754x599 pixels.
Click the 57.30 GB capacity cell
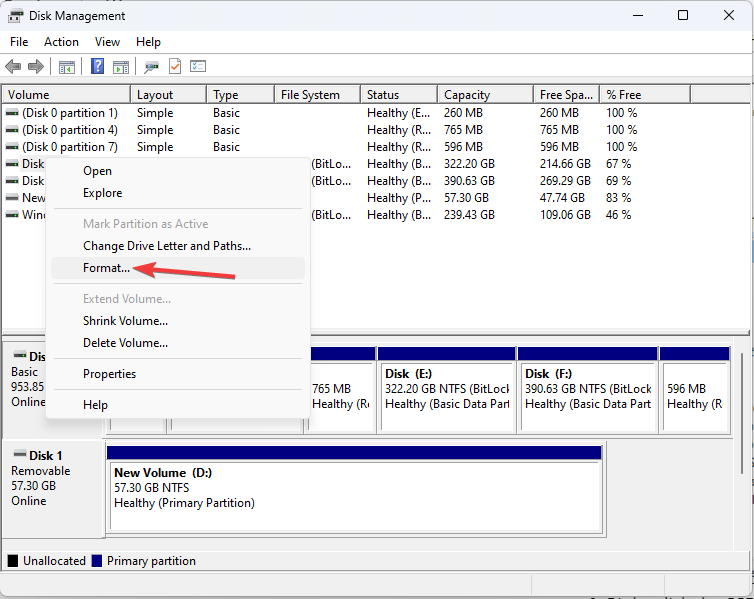465,198
